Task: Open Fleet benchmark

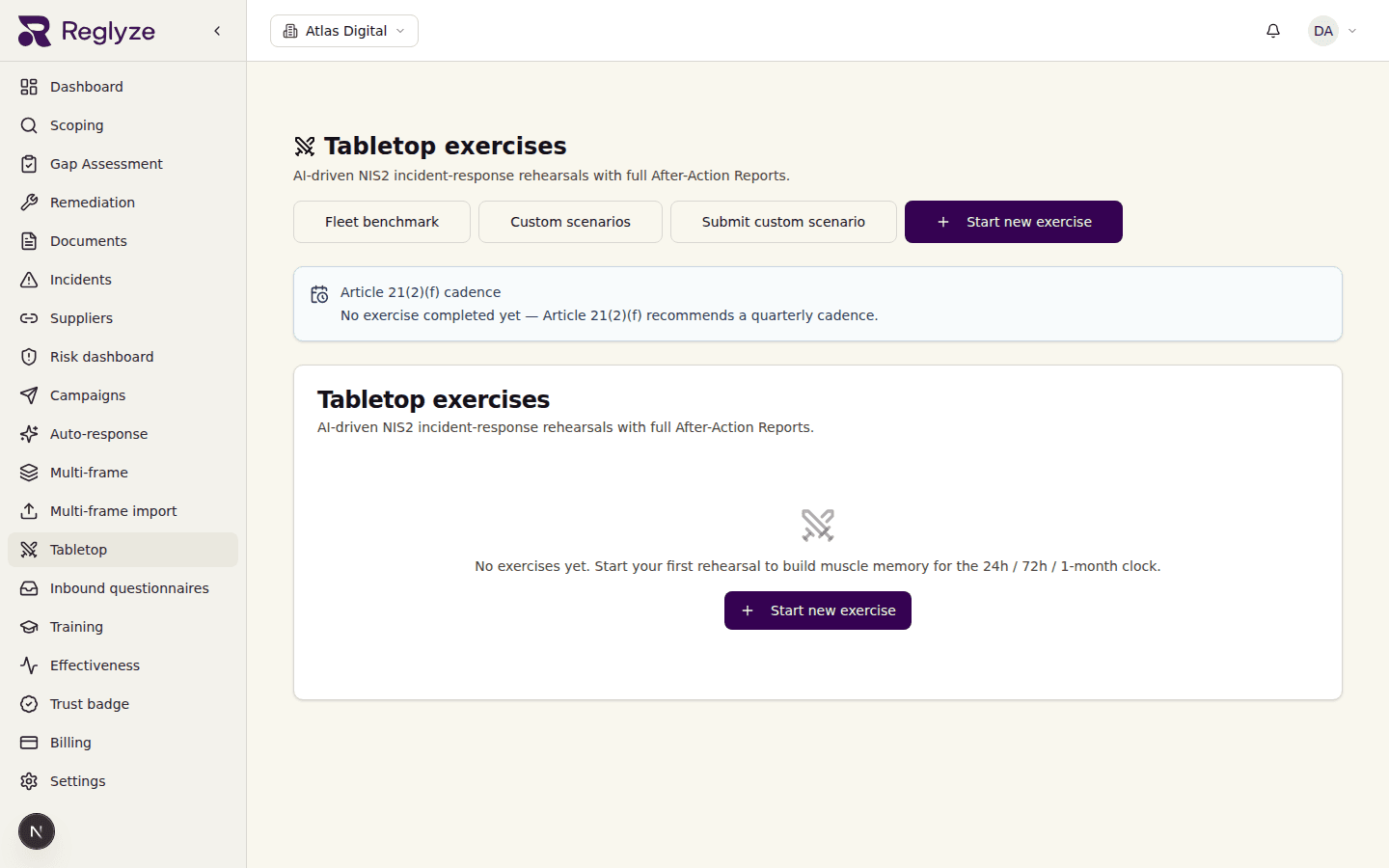Action: tap(382, 222)
